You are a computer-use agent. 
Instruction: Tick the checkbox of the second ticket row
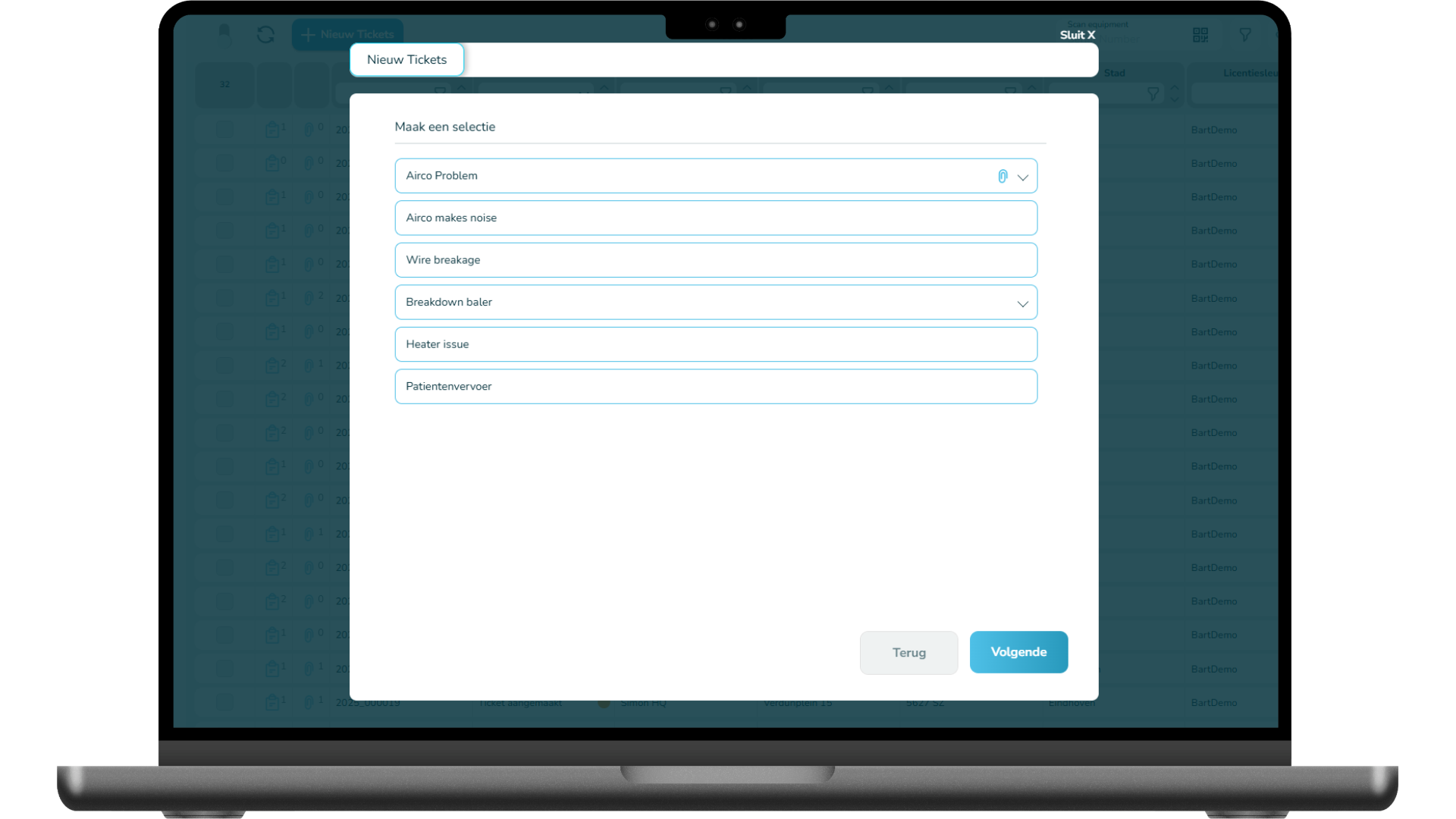(x=224, y=163)
